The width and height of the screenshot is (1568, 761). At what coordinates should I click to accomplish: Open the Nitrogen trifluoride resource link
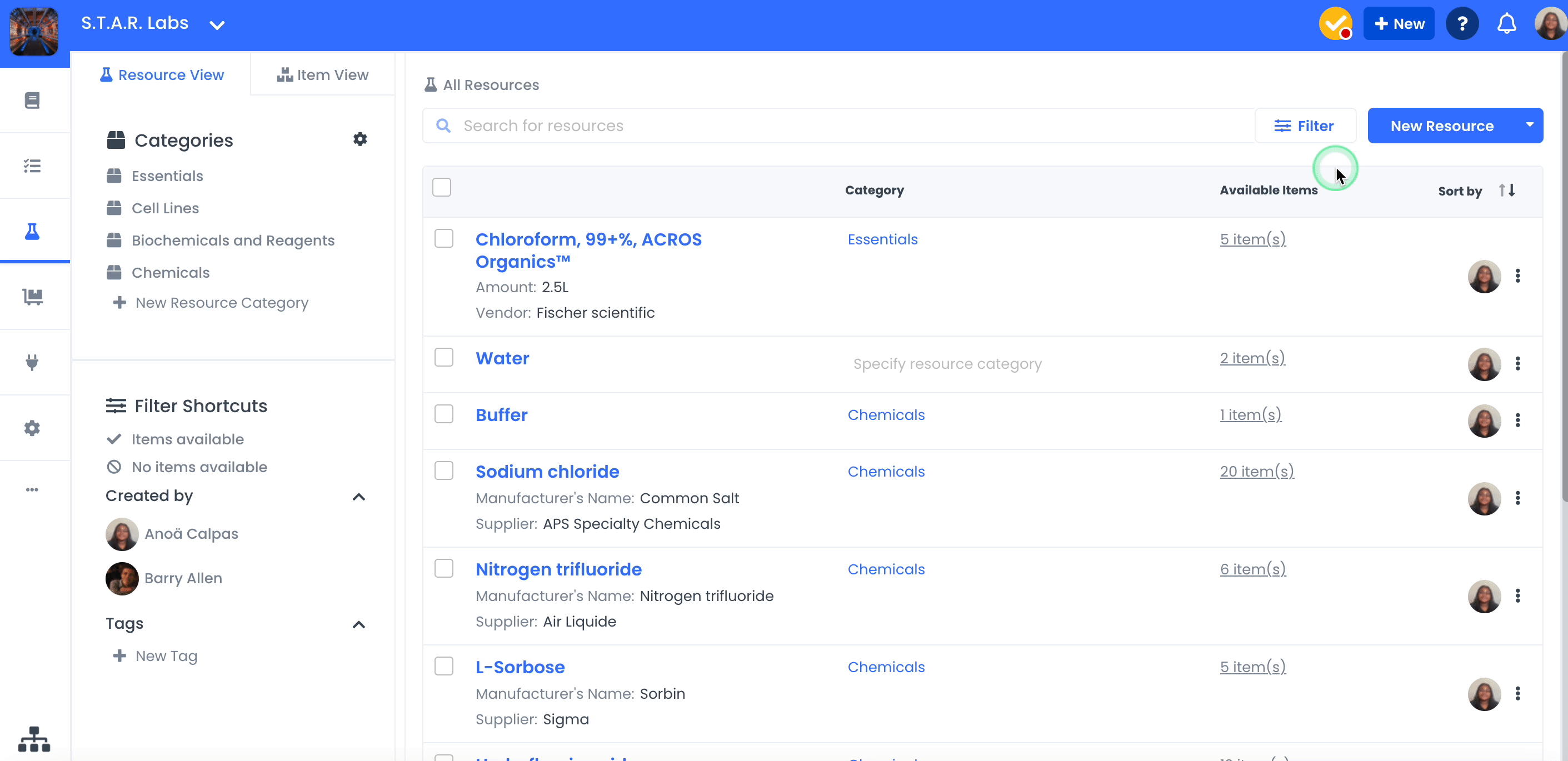coord(558,569)
